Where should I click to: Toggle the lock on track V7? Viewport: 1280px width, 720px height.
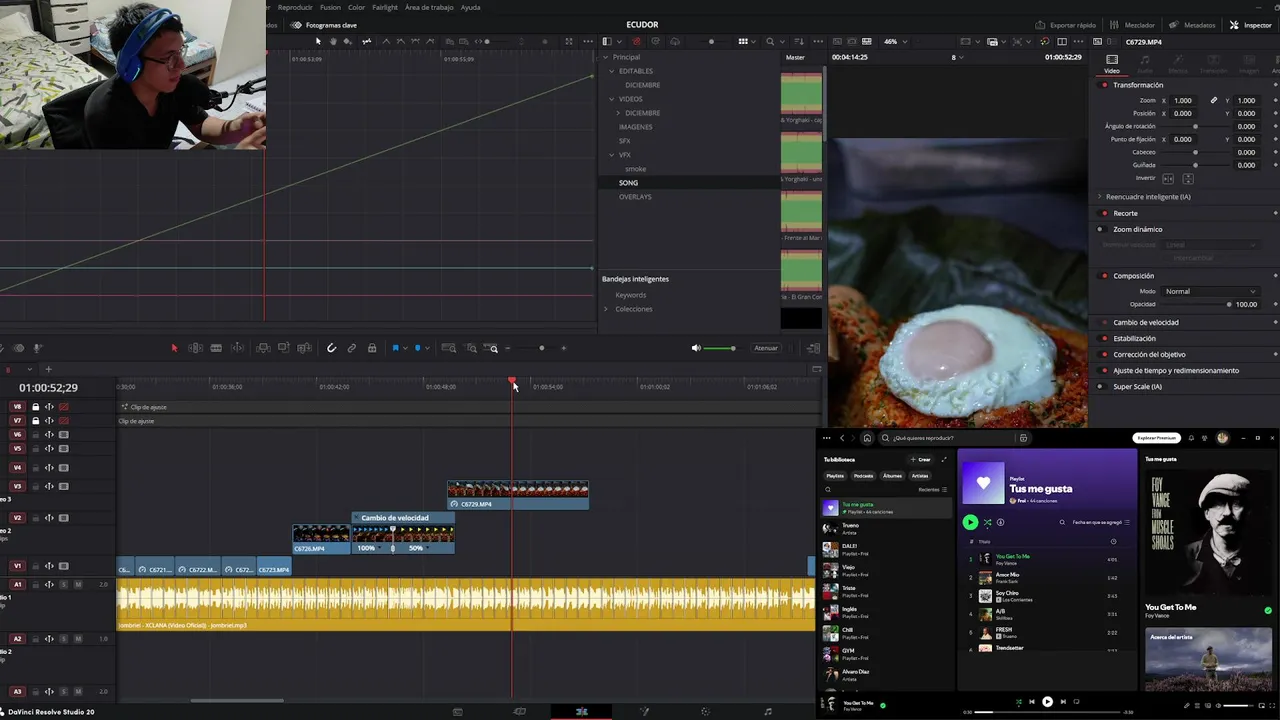tap(36, 421)
